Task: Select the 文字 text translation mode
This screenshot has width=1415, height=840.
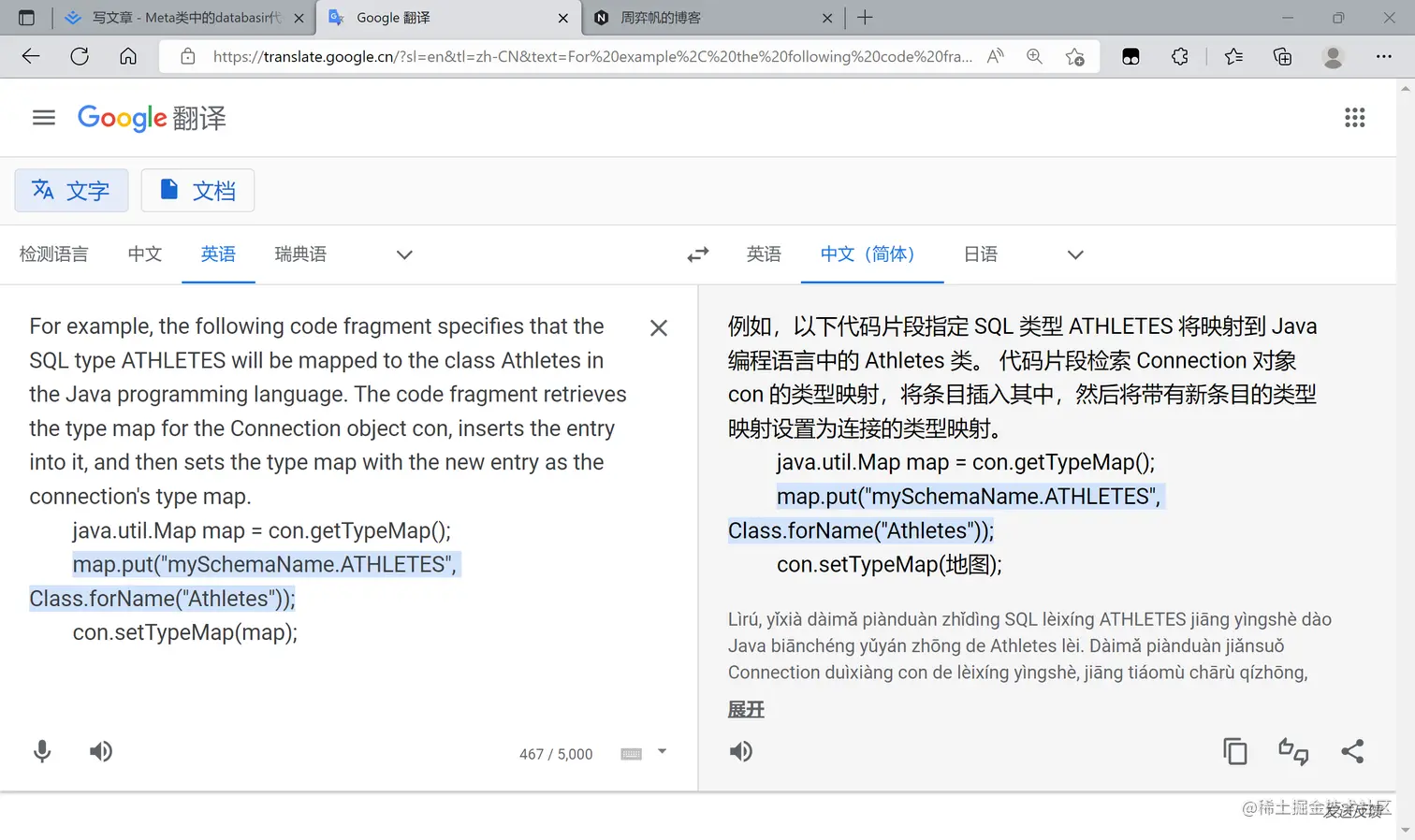Action: (71, 191)
